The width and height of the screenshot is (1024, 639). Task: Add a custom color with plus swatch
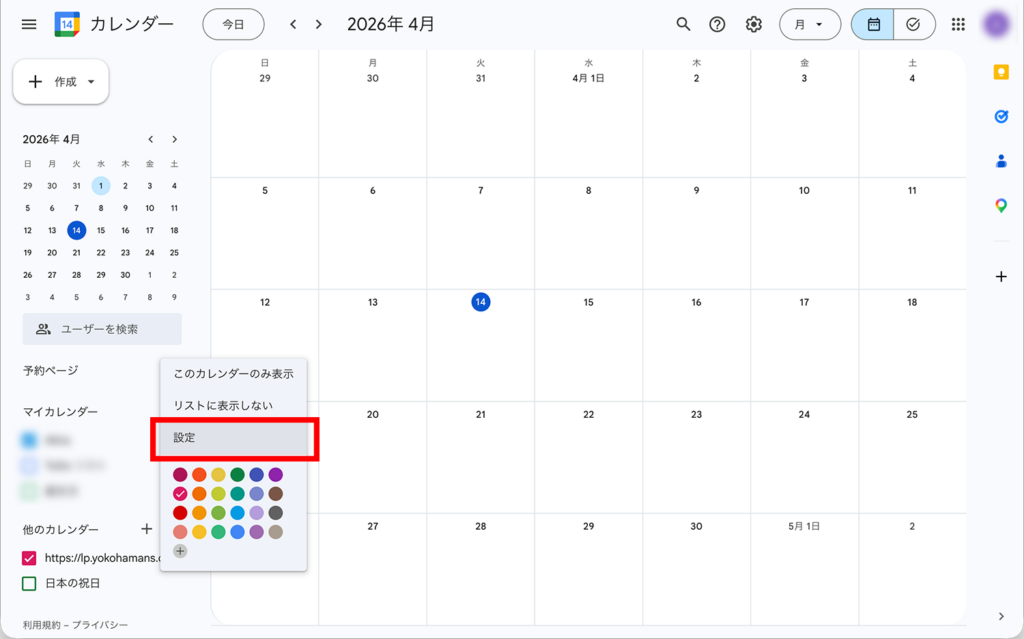180,551
